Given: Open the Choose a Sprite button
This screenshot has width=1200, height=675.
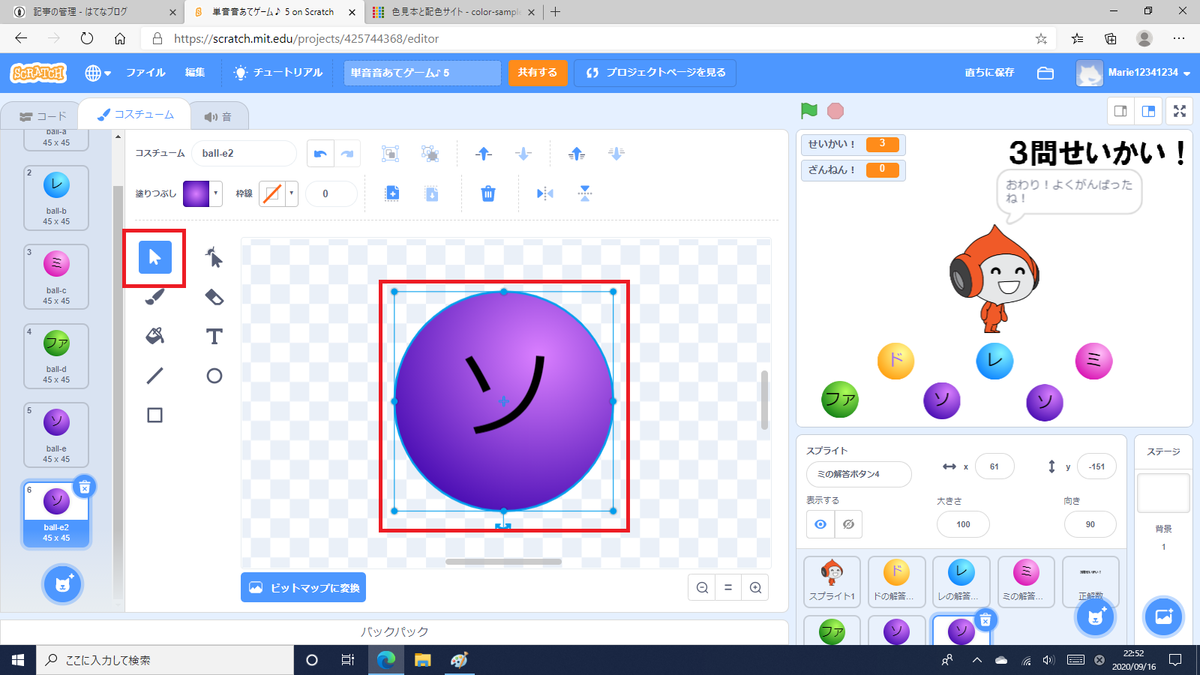Looking at the screenshot, I should (1095, 616).
